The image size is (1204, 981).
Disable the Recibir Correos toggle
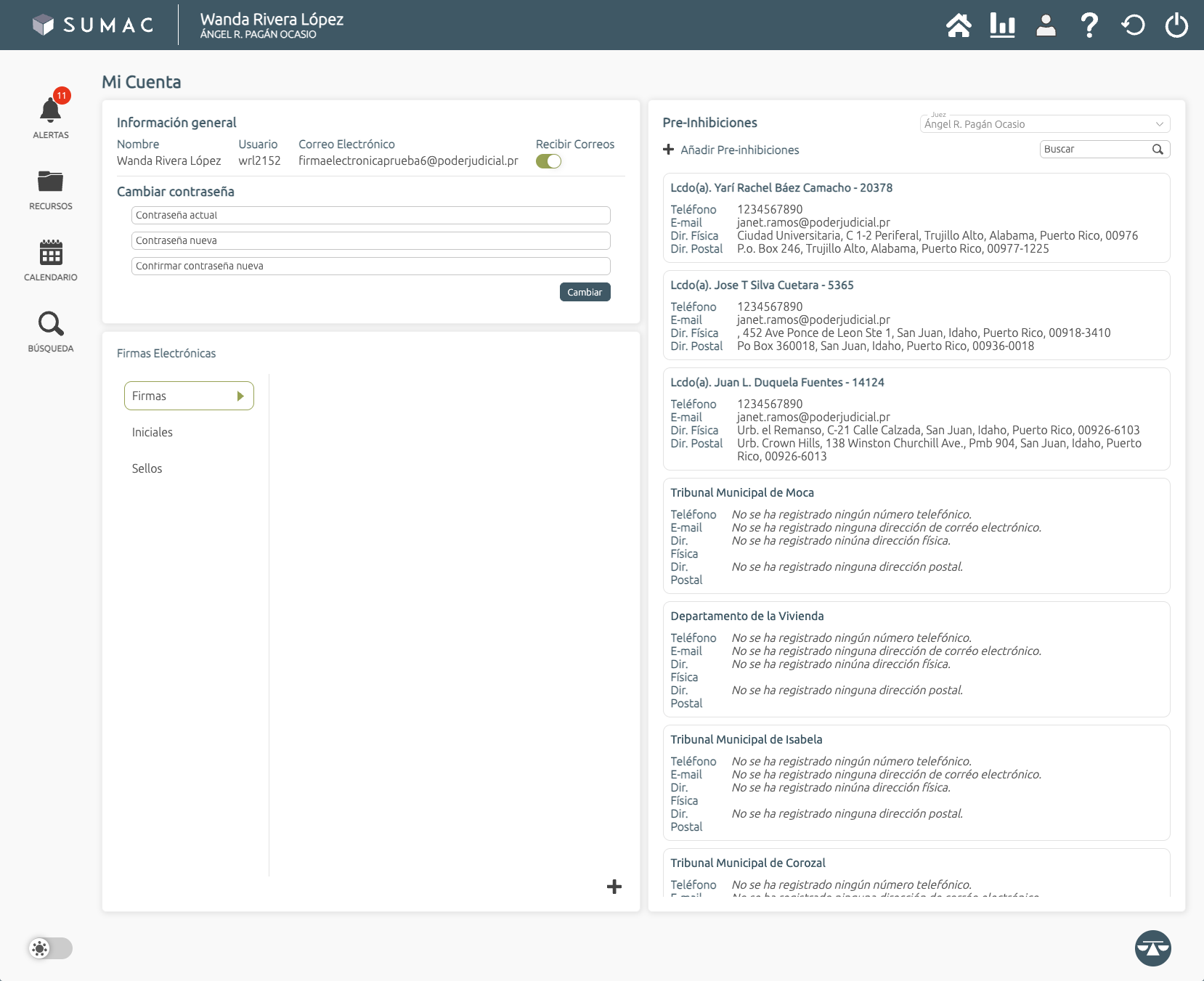549,161
